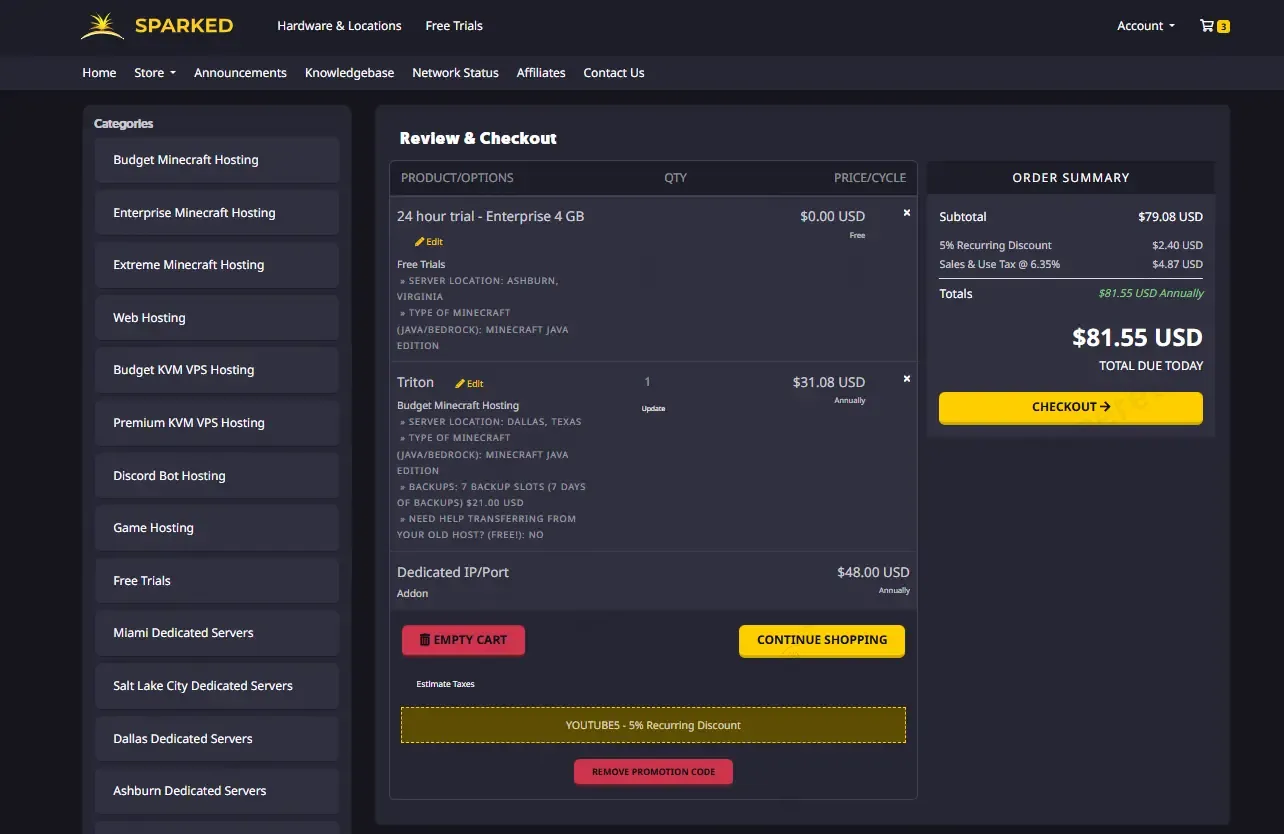Viewport: 1284px width, 834px height.
Task: Remove the YOUTUBE5 promotion code
Action: click(653, 772)
